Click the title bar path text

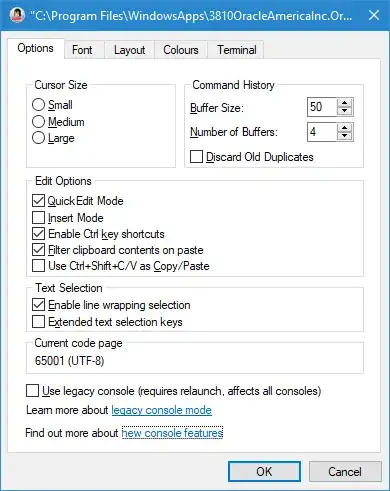coord(191,15)
